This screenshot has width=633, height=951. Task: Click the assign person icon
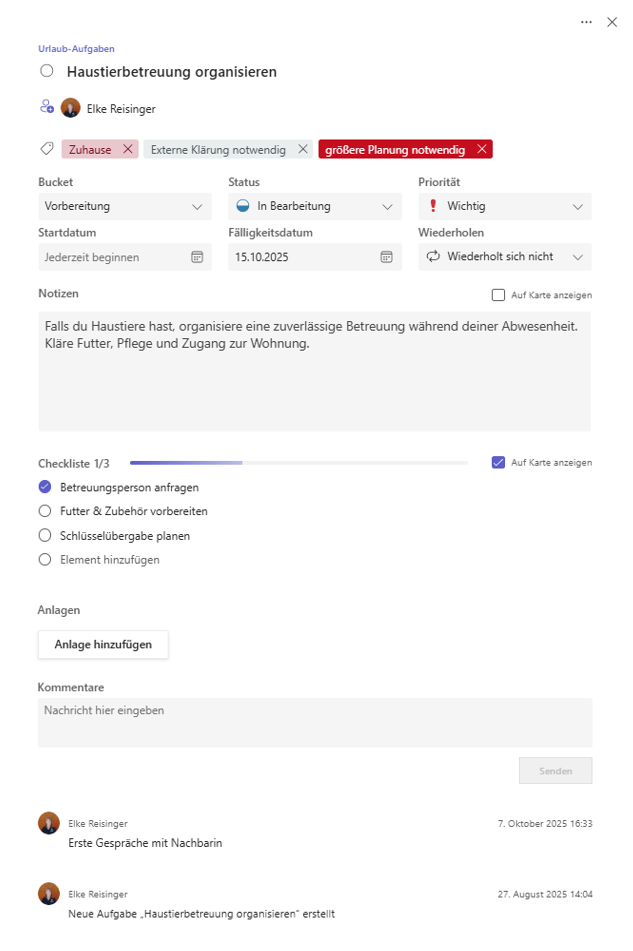point(46,107)
